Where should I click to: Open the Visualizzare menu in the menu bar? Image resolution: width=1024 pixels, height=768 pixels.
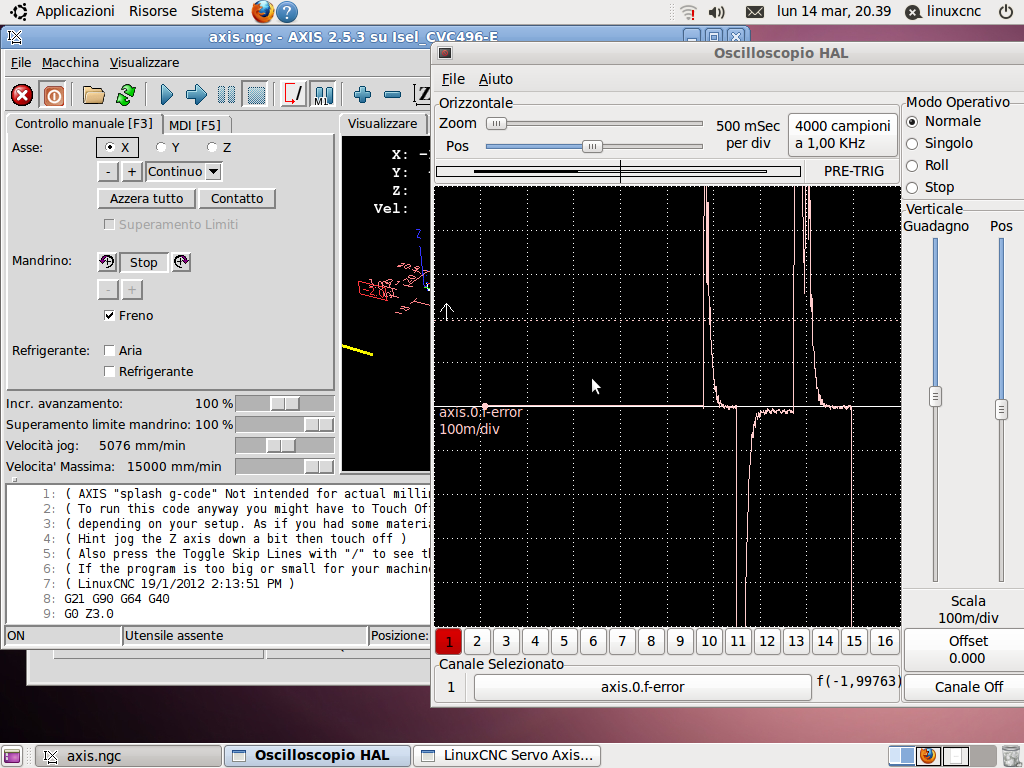point(144,63)
